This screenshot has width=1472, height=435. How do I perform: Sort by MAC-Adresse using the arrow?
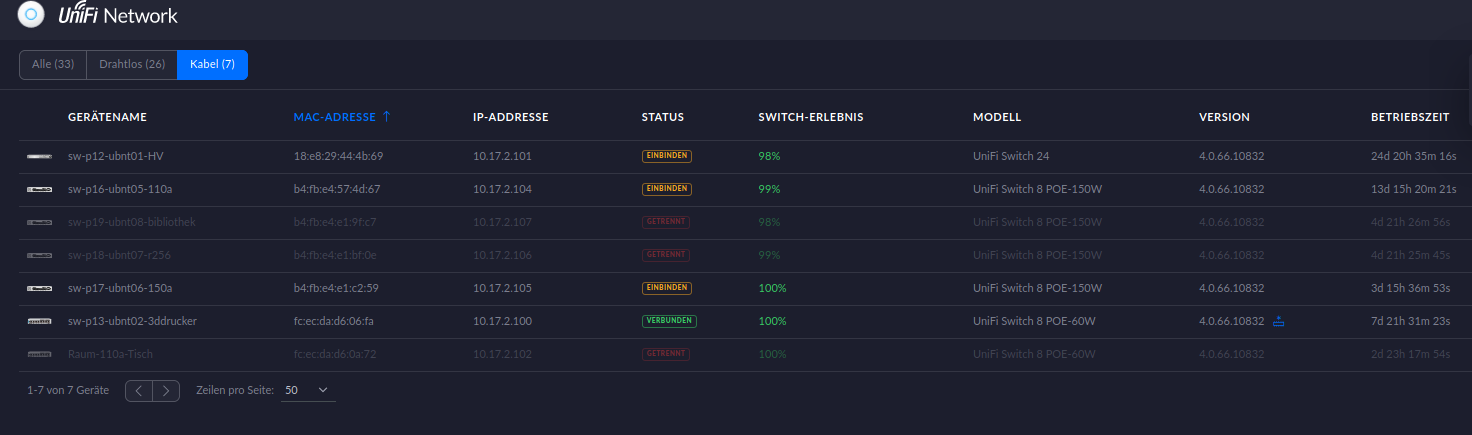386,117
